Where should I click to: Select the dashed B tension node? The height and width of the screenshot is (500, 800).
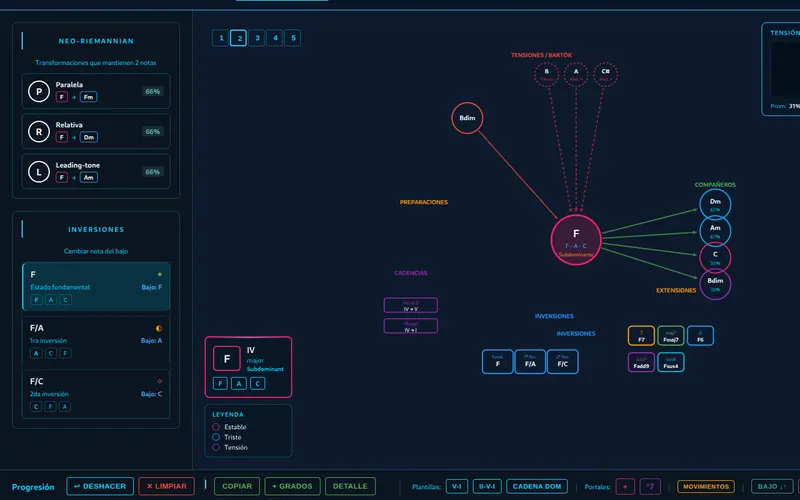(x=546, y=74)
